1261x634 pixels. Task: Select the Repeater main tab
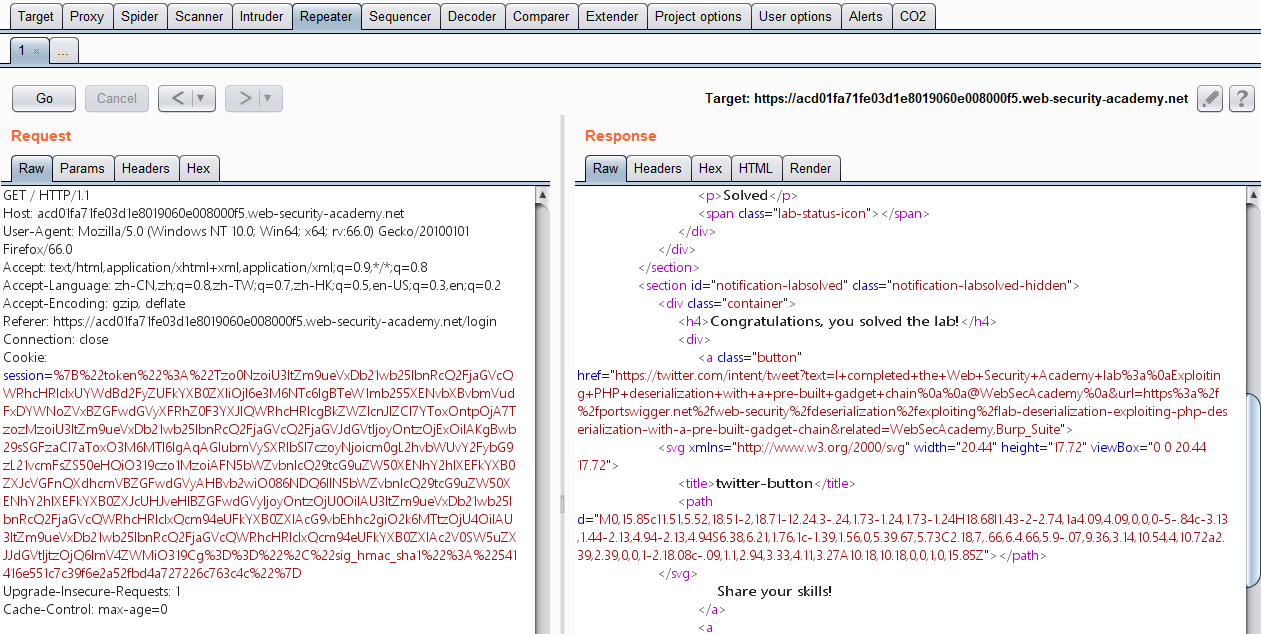tap(326, 16)
